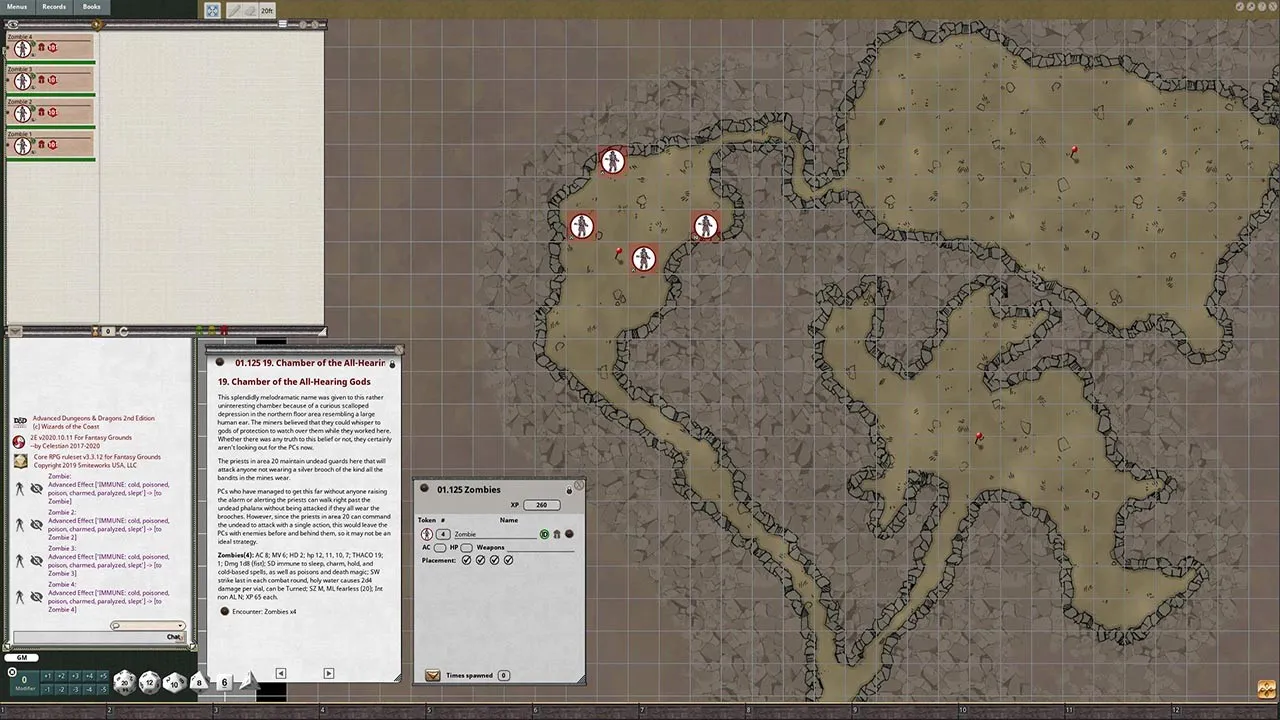Click the GM identity label

tap(21, 658)
